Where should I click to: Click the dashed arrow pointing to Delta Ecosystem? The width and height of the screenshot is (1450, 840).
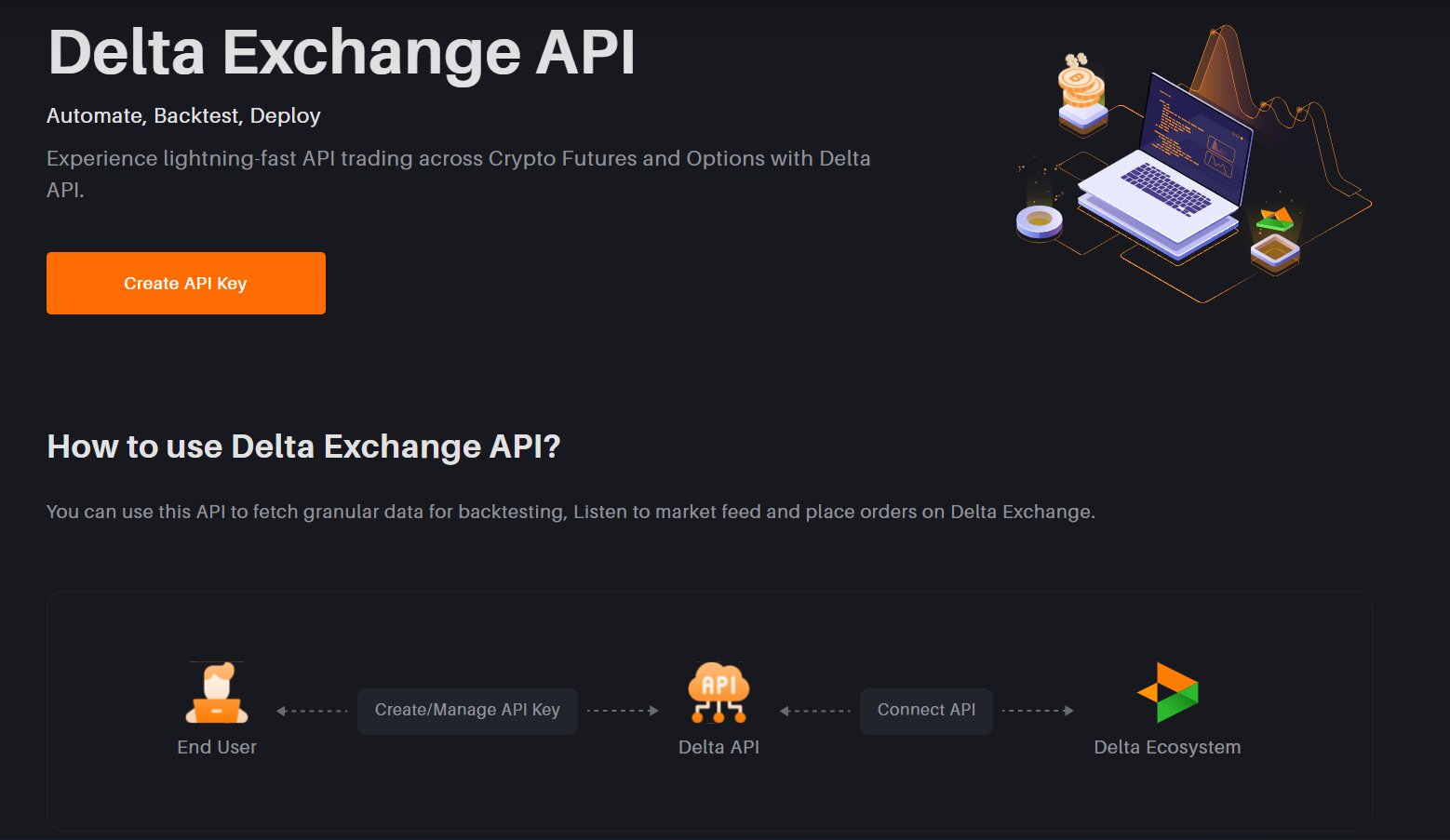[x=1038, y=711]
